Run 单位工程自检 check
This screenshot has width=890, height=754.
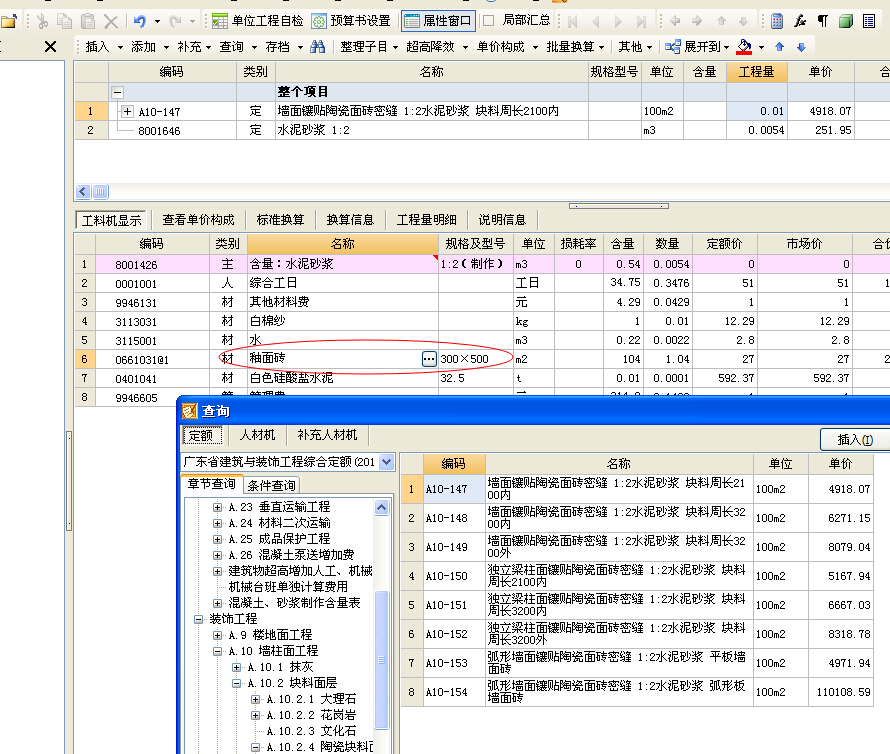pyautogui.click(x=257, y=21)
